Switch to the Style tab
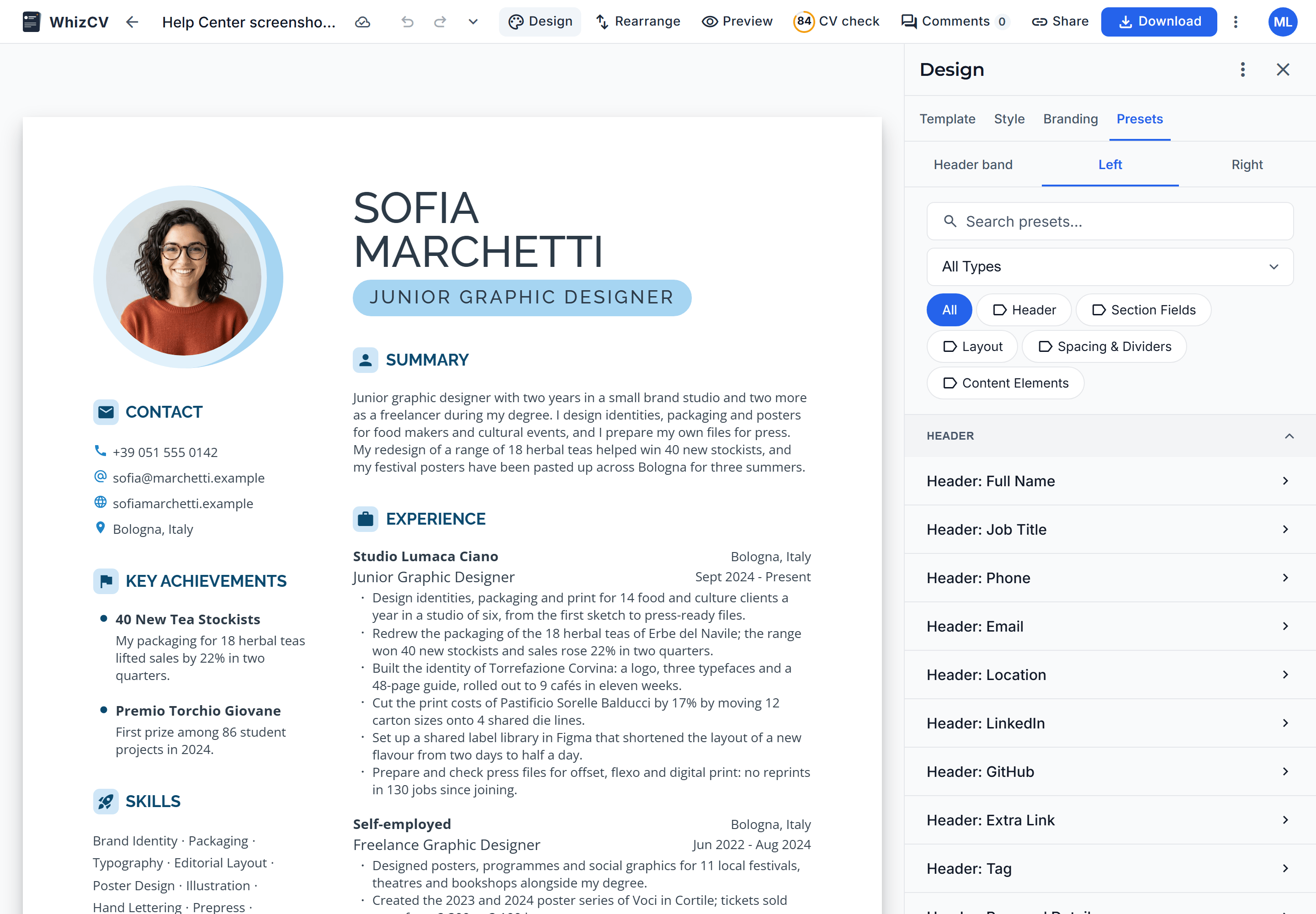The image size is (1316, 914). click(x=1009, y=119)
